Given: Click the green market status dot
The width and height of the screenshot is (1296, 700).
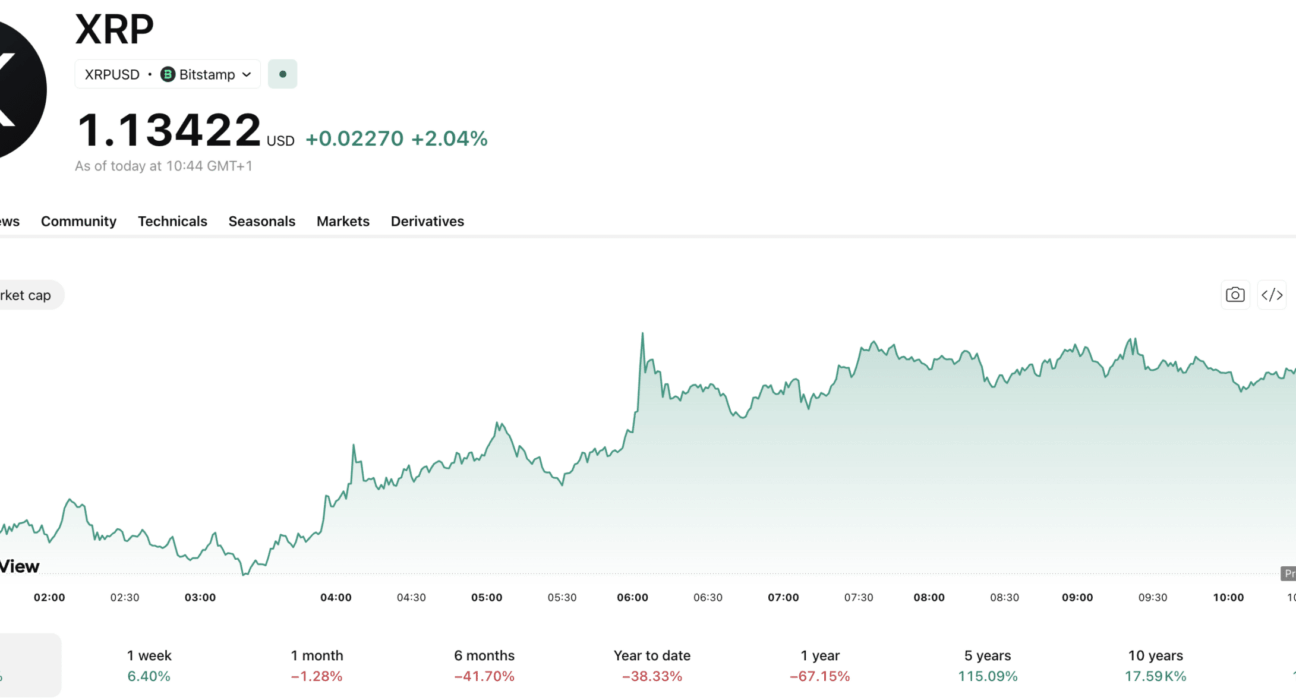Looking at the screenshot, I should coord(283,74).
